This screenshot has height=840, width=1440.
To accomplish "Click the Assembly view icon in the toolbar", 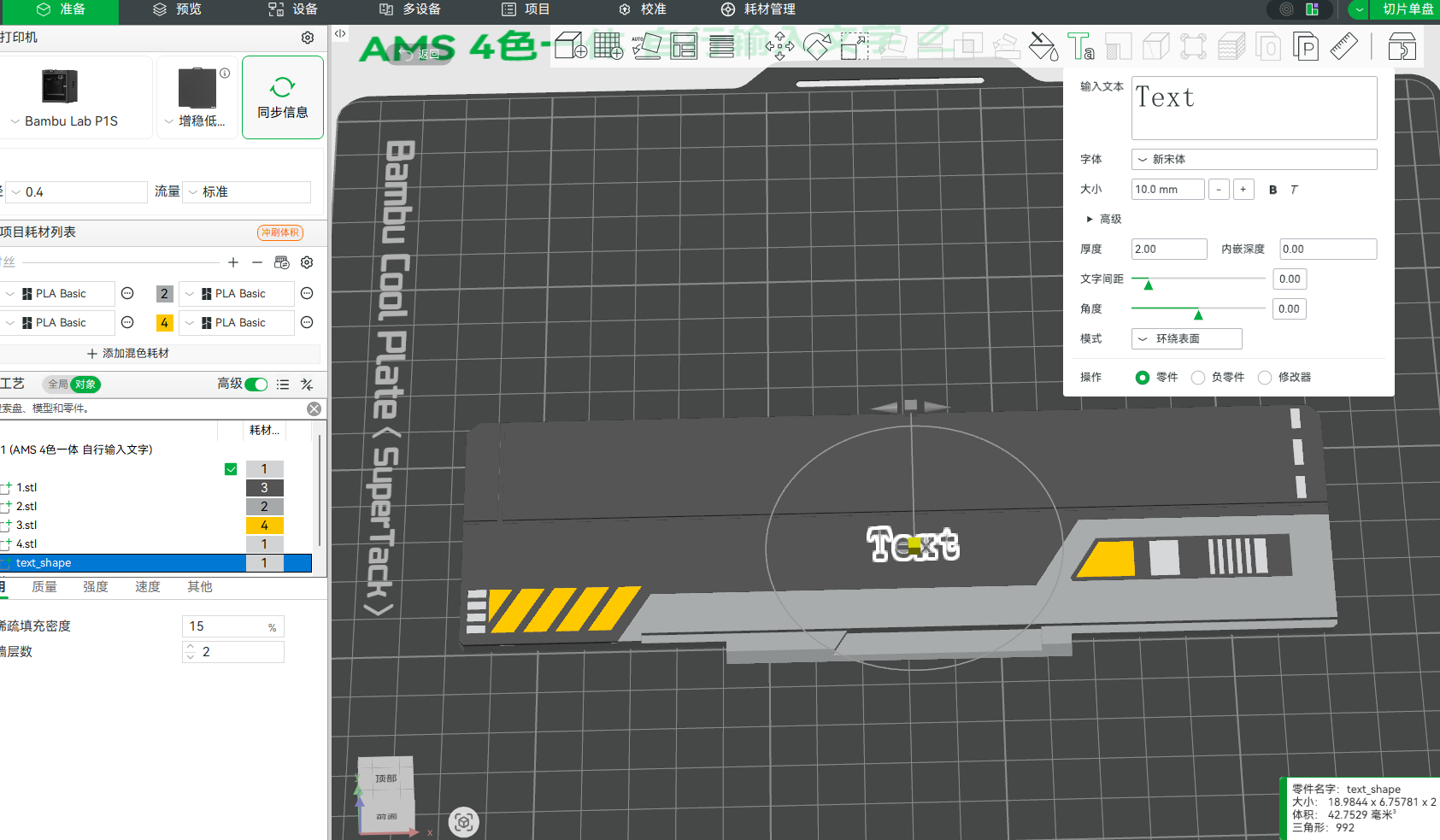I will point(1402,45).
